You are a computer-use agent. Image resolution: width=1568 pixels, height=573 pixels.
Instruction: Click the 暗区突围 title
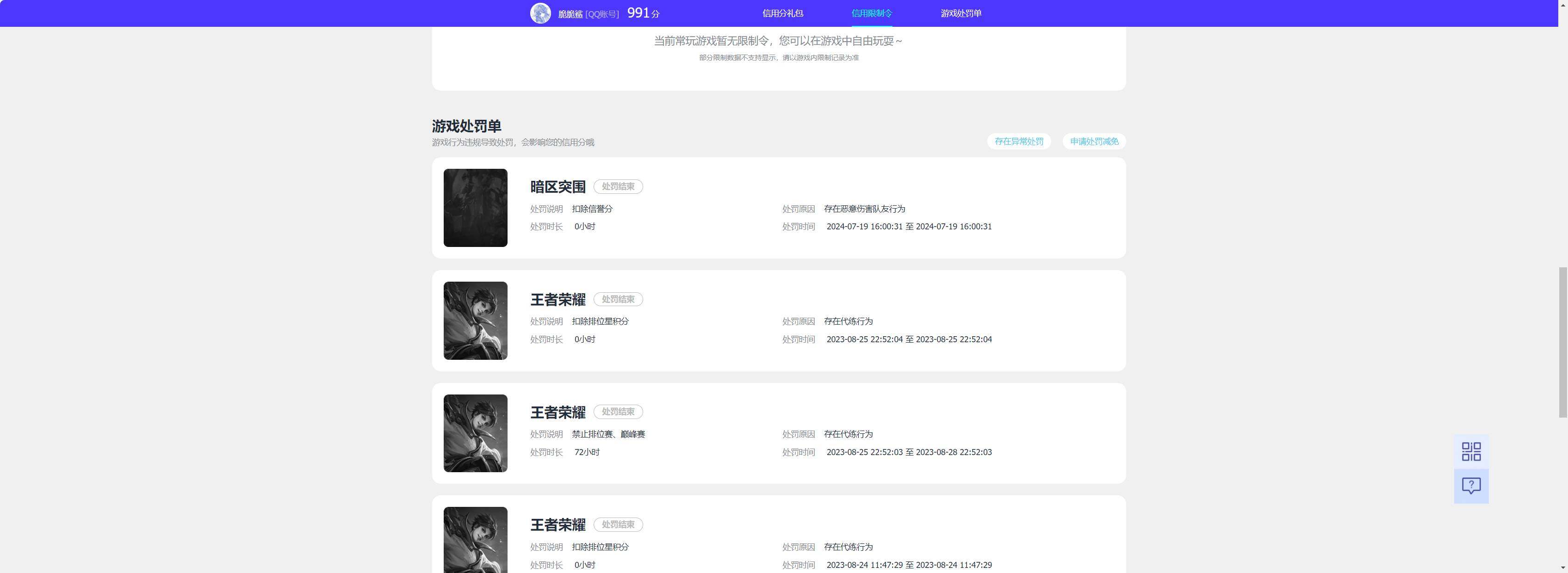click(x=558, y=187)
